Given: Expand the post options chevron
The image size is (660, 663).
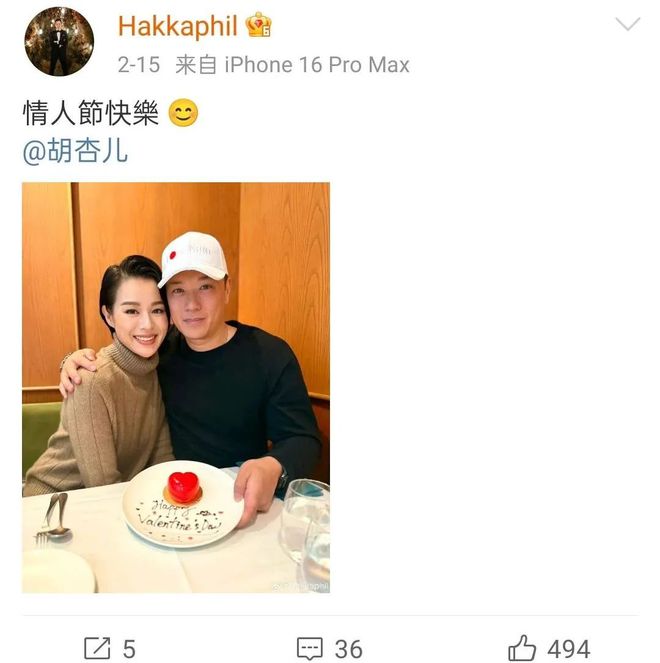Looking at the screenshot, I should 628,24.
